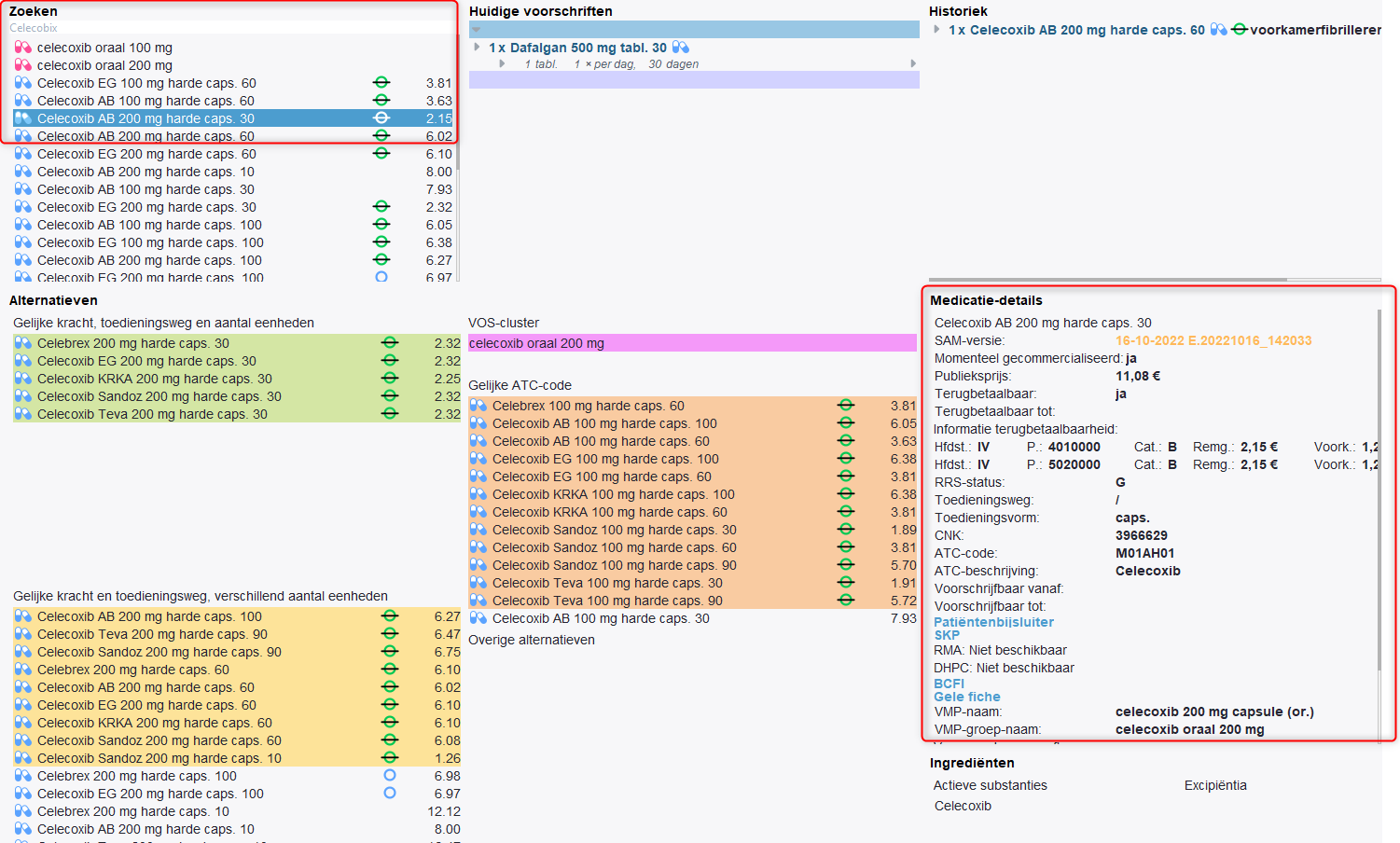
Task: Click pill icon of Celebrex 100 mg harde caps. 60
Action: [x=478, y=406]
